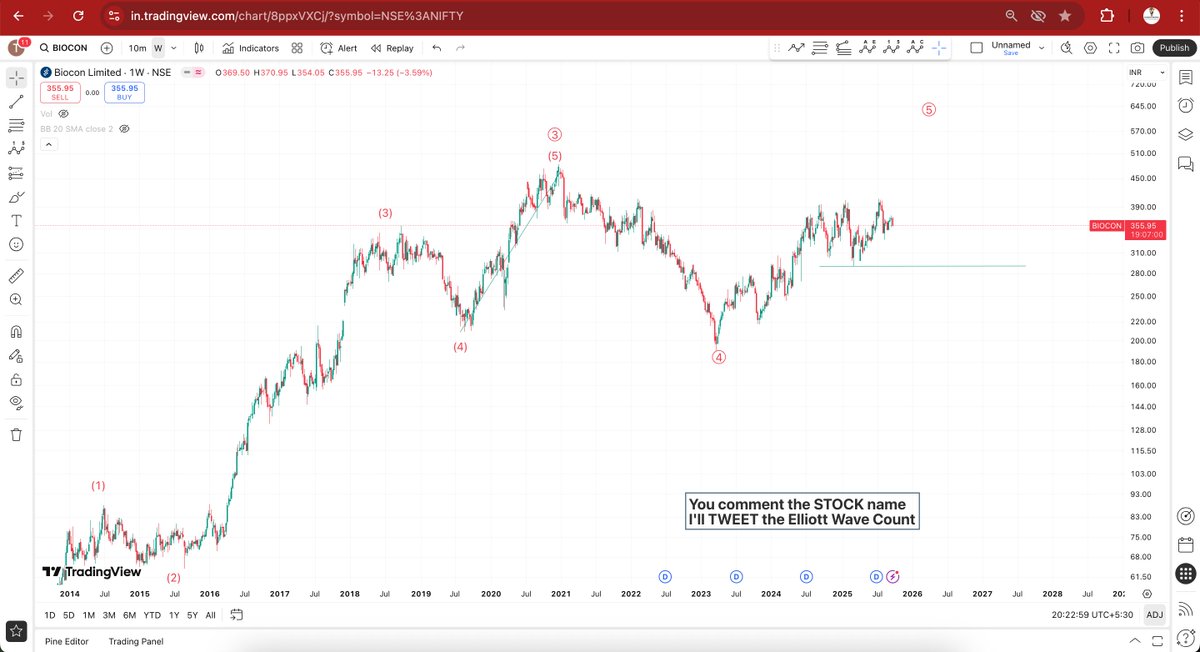
Task: Select the path line tool in favorites bar
Action: coord(797,48)
